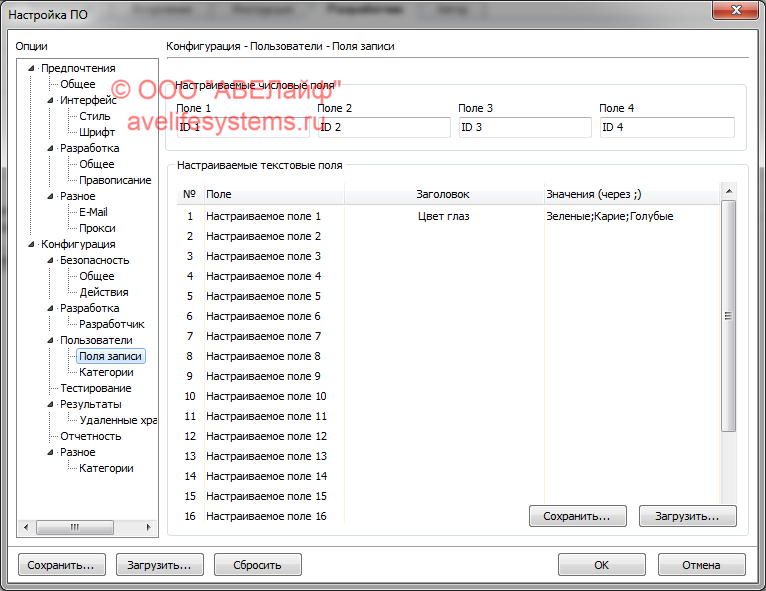
Task: Collapse the Безопасность tree branch
Action: [x=50, y=261]
